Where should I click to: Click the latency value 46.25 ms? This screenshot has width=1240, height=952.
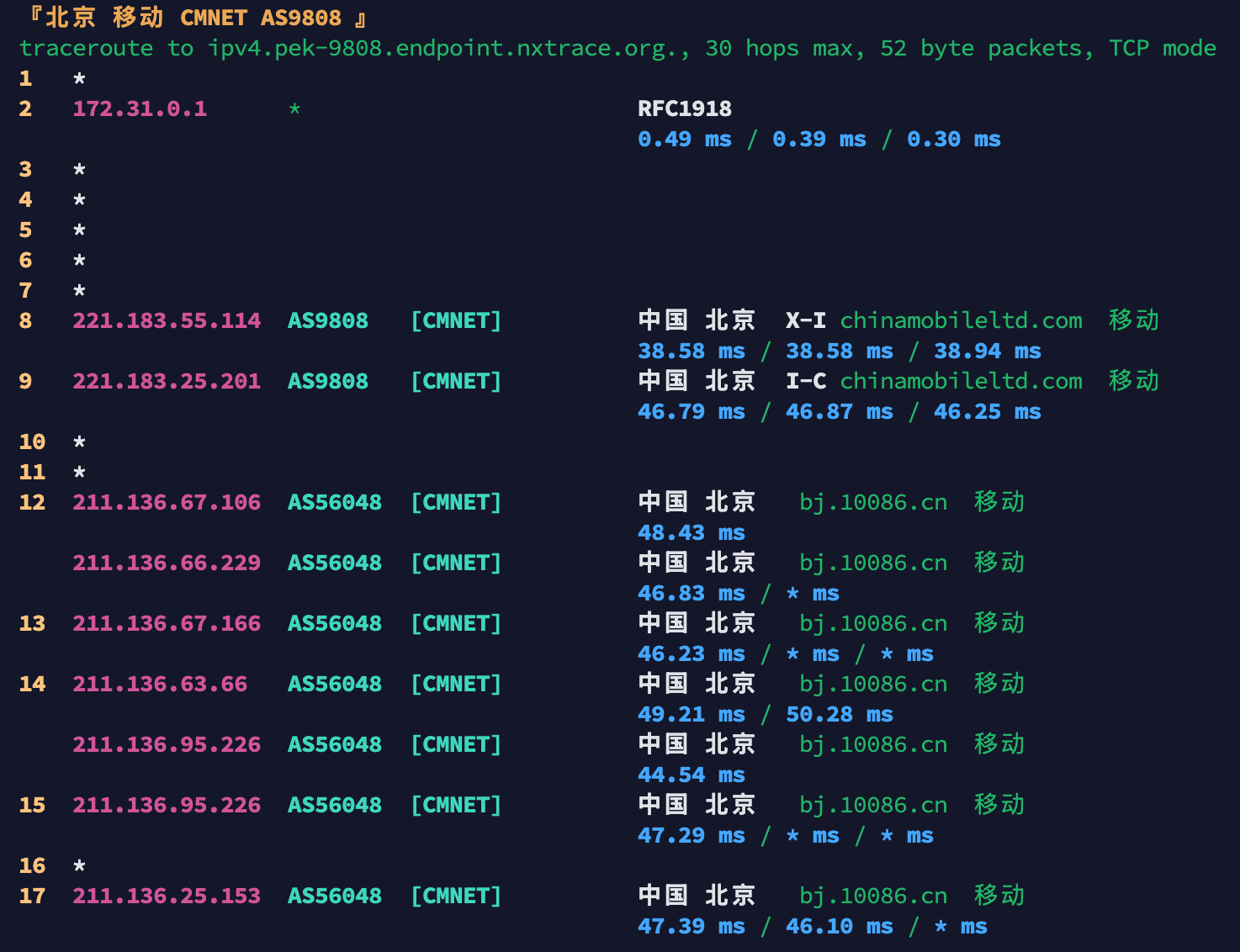988,412
